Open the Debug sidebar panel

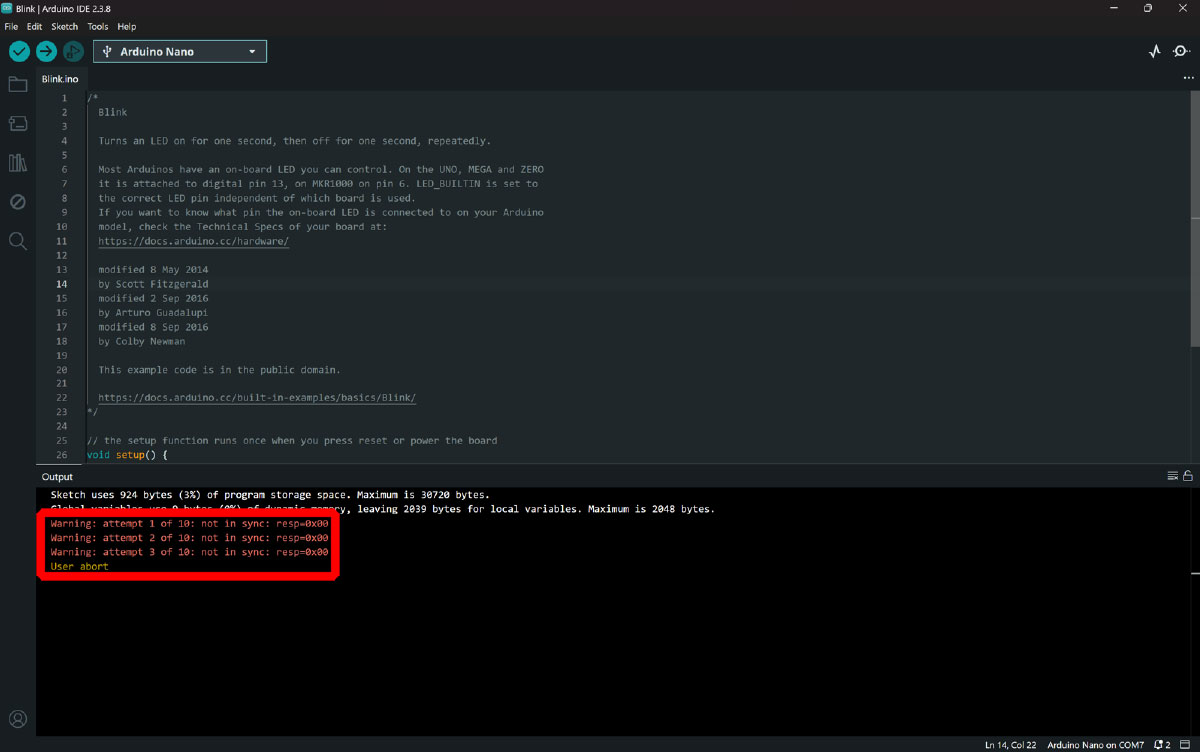click(17, 202)
